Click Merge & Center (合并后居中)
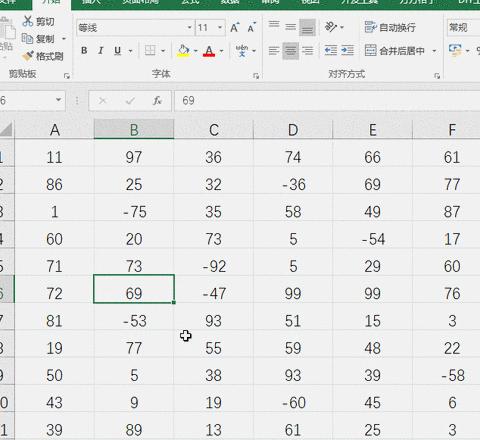 395,51
